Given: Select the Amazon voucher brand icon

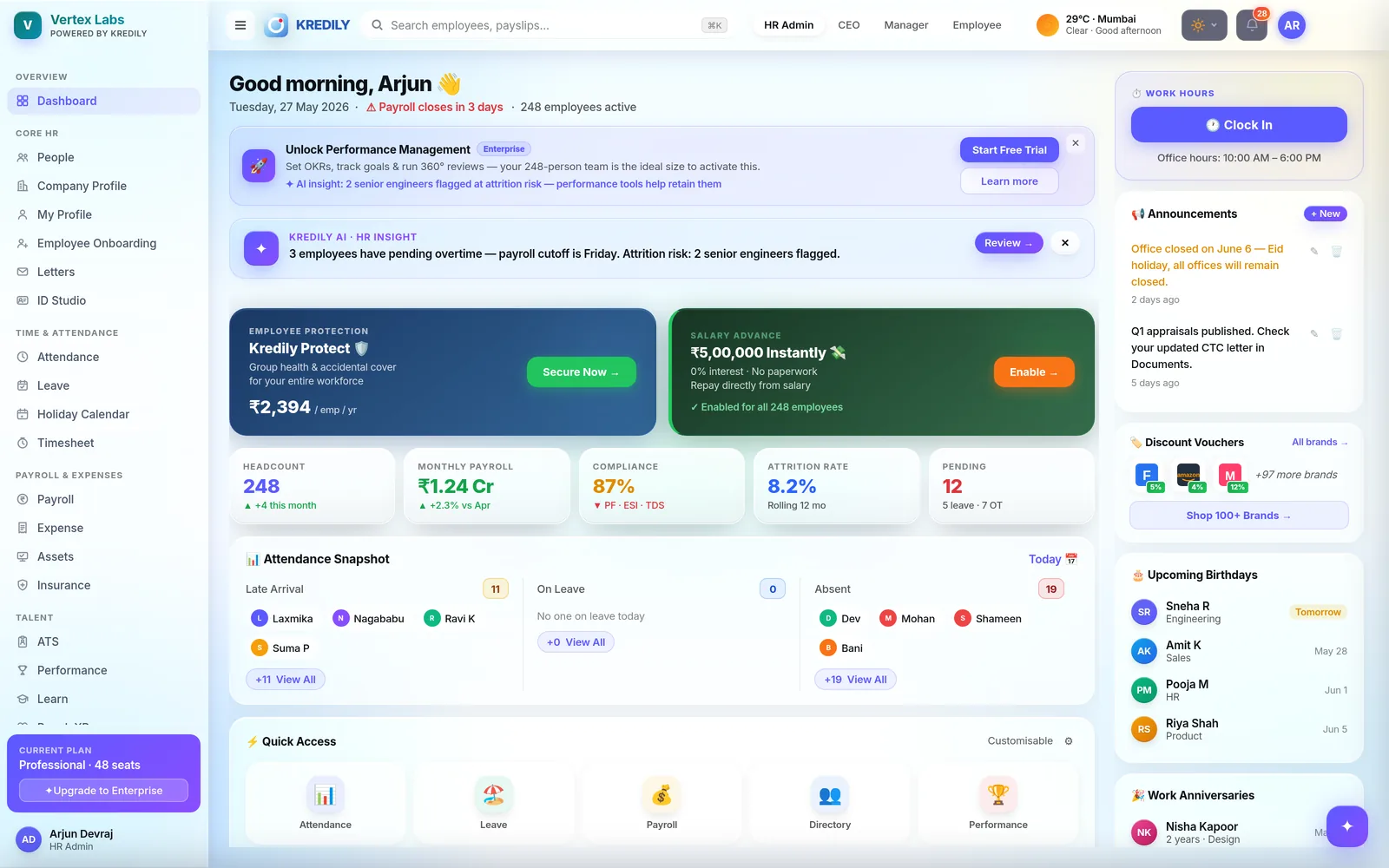Looking at the screenshot, I should click(x=1188, y=476).
